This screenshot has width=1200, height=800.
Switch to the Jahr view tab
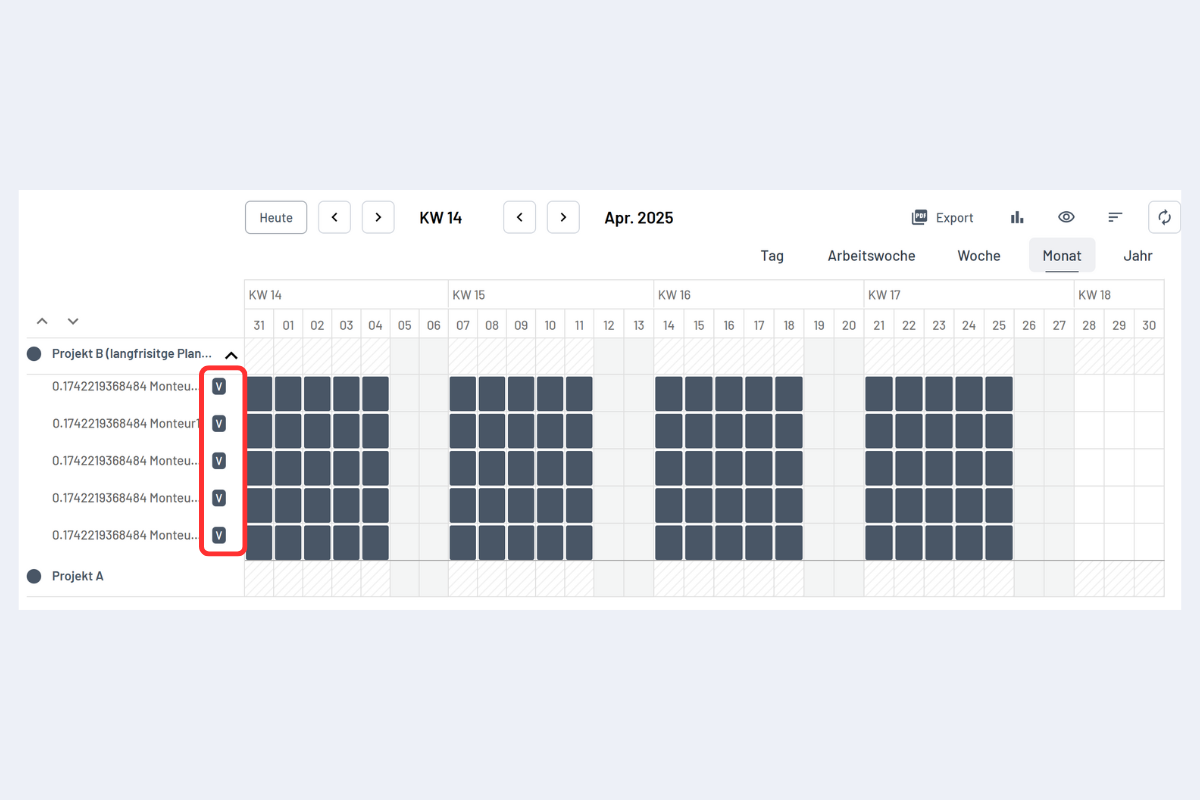[1137, 255]
